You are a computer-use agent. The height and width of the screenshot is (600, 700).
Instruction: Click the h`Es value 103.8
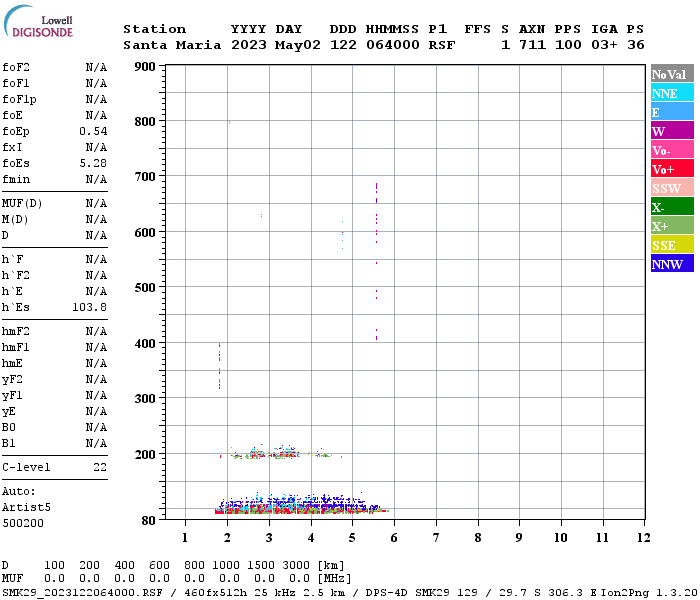point(89,307)
